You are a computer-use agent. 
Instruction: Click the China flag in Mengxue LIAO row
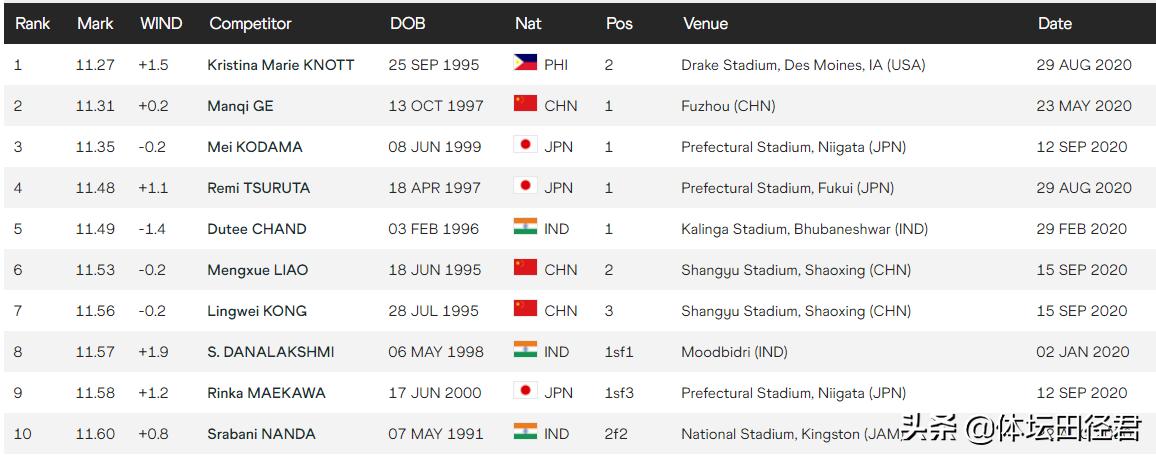(525, 268)
